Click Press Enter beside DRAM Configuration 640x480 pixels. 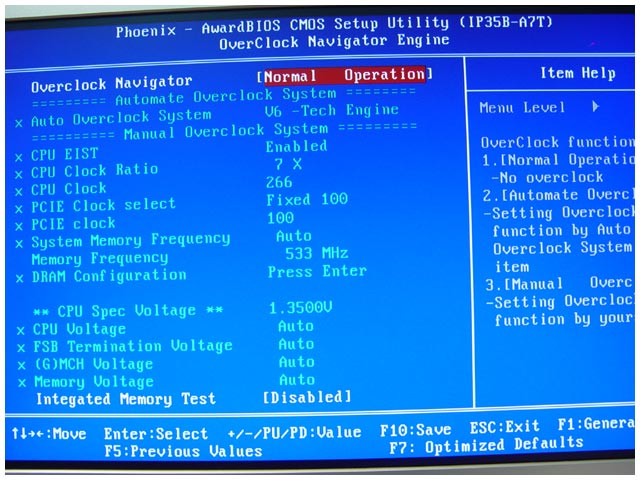pyautogui.click(x=317, y=271)
